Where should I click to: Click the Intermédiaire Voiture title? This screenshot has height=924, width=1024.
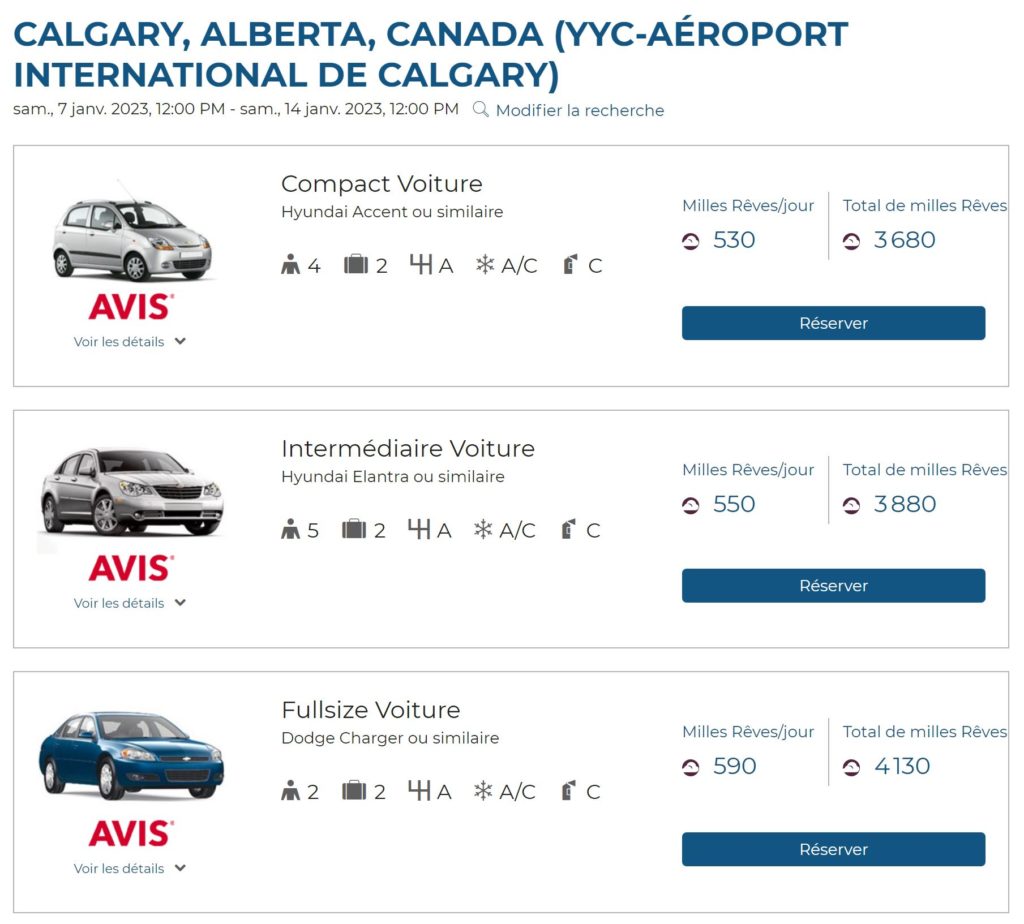pos(408,448)
